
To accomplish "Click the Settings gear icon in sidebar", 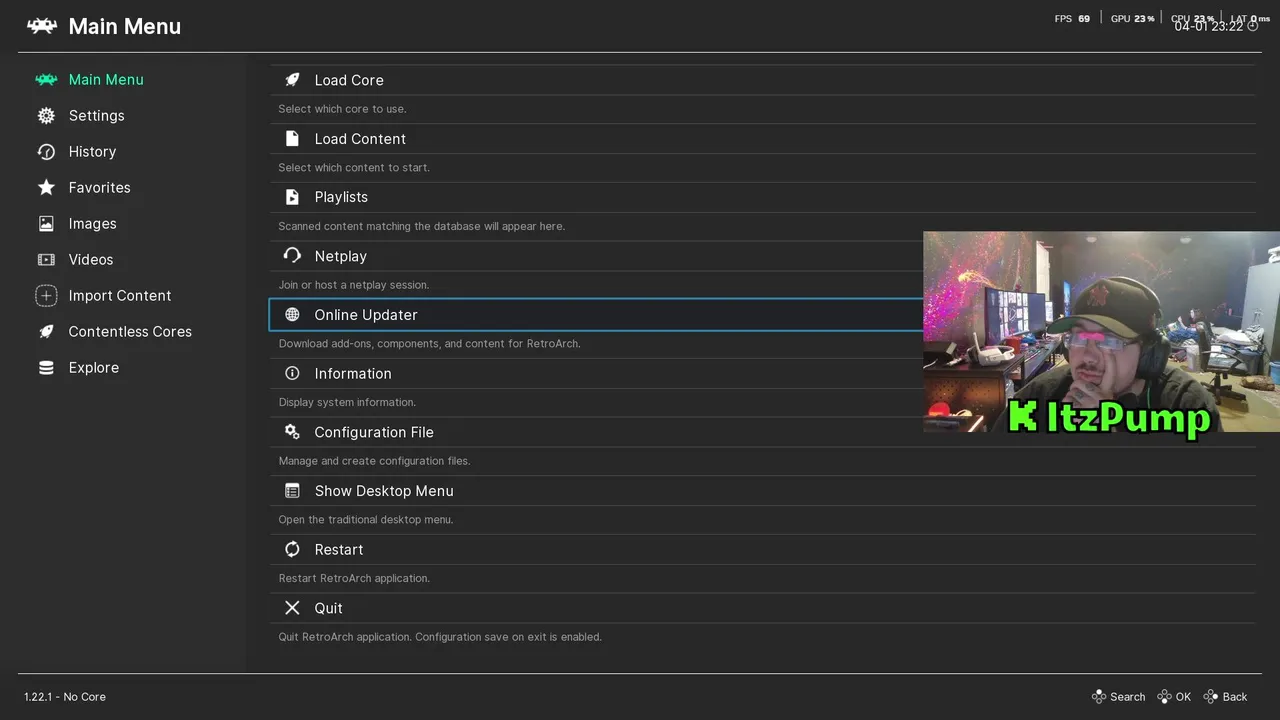I will click(46, 116).
